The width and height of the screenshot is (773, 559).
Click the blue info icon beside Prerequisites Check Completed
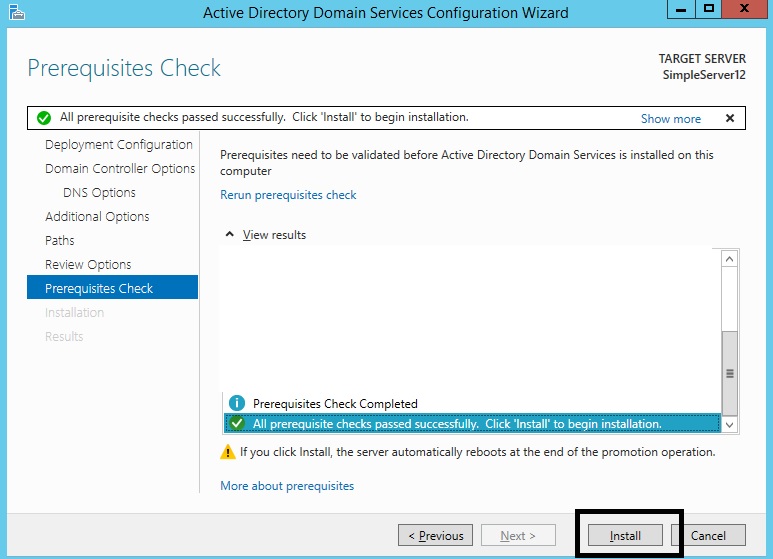point(237,403)
